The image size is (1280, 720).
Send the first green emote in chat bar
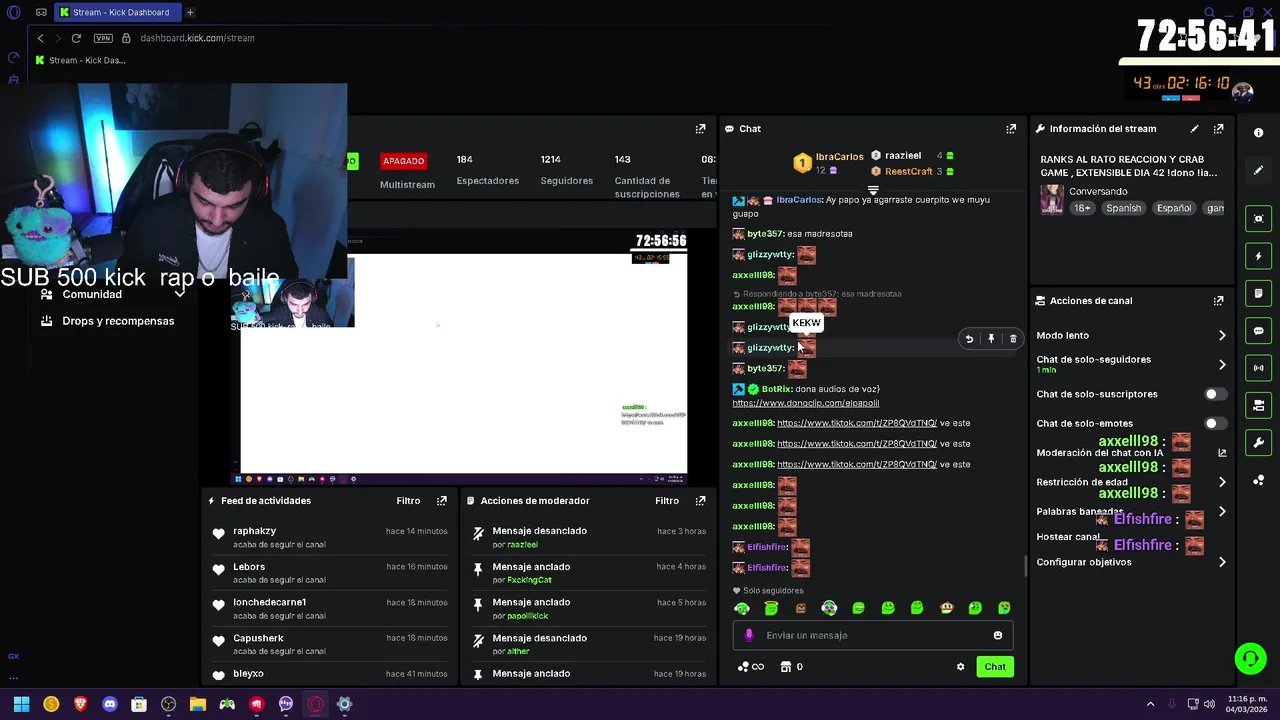742,608
